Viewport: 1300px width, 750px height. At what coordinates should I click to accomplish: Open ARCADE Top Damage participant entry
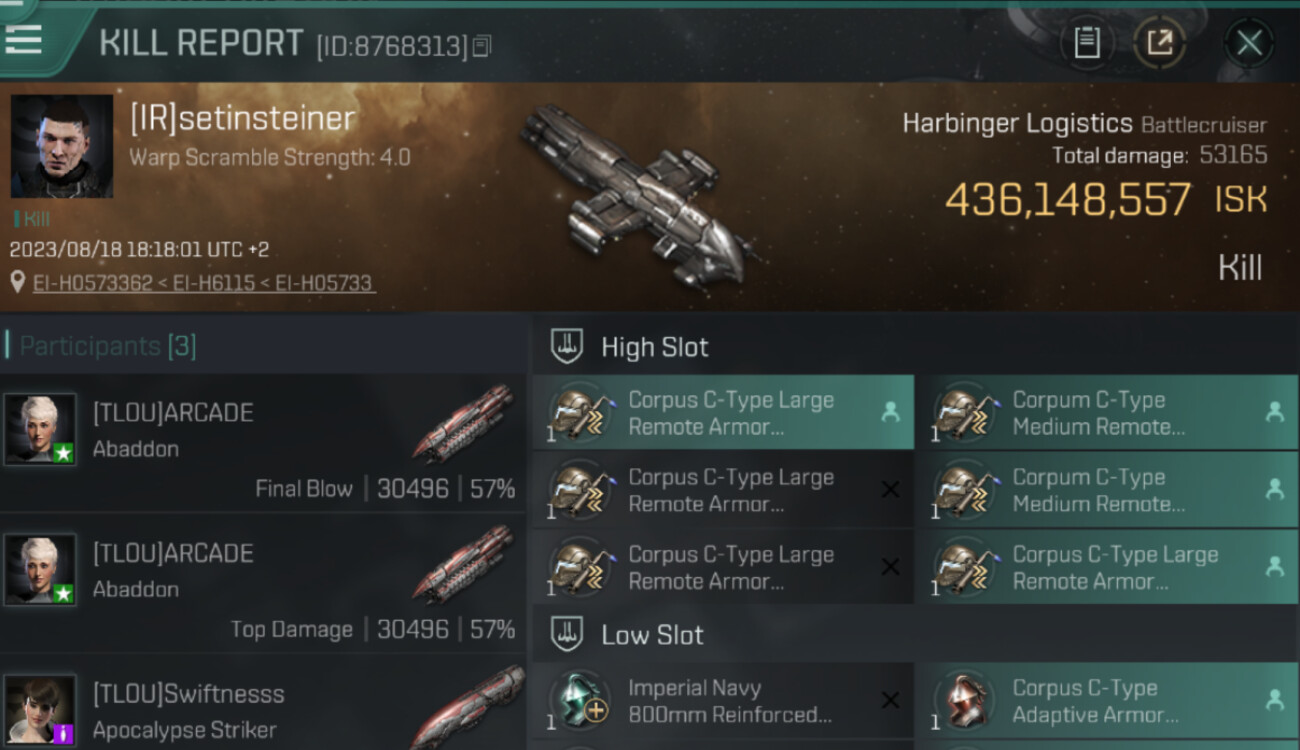click(262, 584)
